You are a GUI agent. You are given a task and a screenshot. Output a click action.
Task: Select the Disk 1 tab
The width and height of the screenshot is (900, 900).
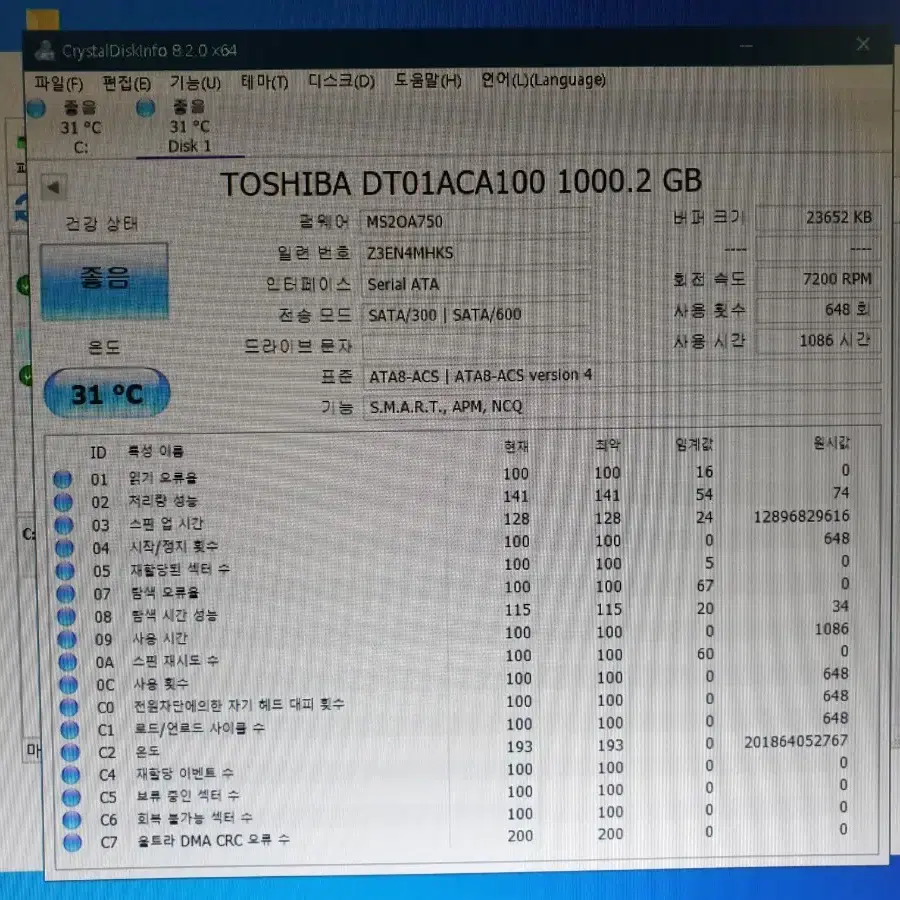coord(189,126)
